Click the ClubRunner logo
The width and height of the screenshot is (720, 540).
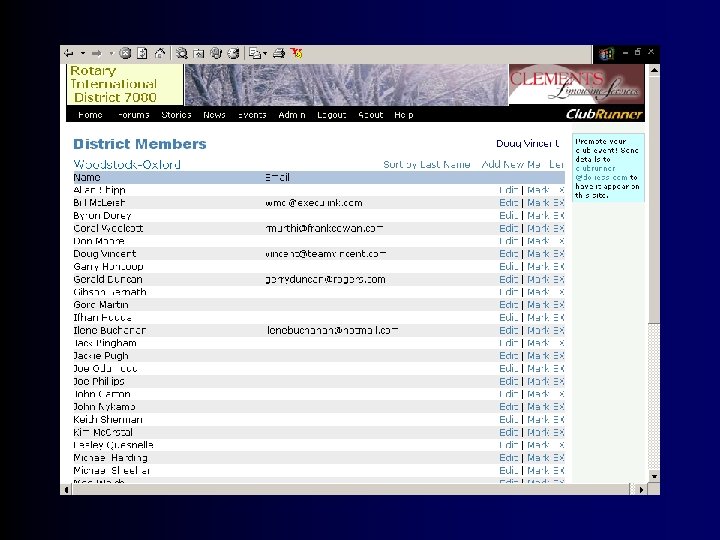point(604,114)
